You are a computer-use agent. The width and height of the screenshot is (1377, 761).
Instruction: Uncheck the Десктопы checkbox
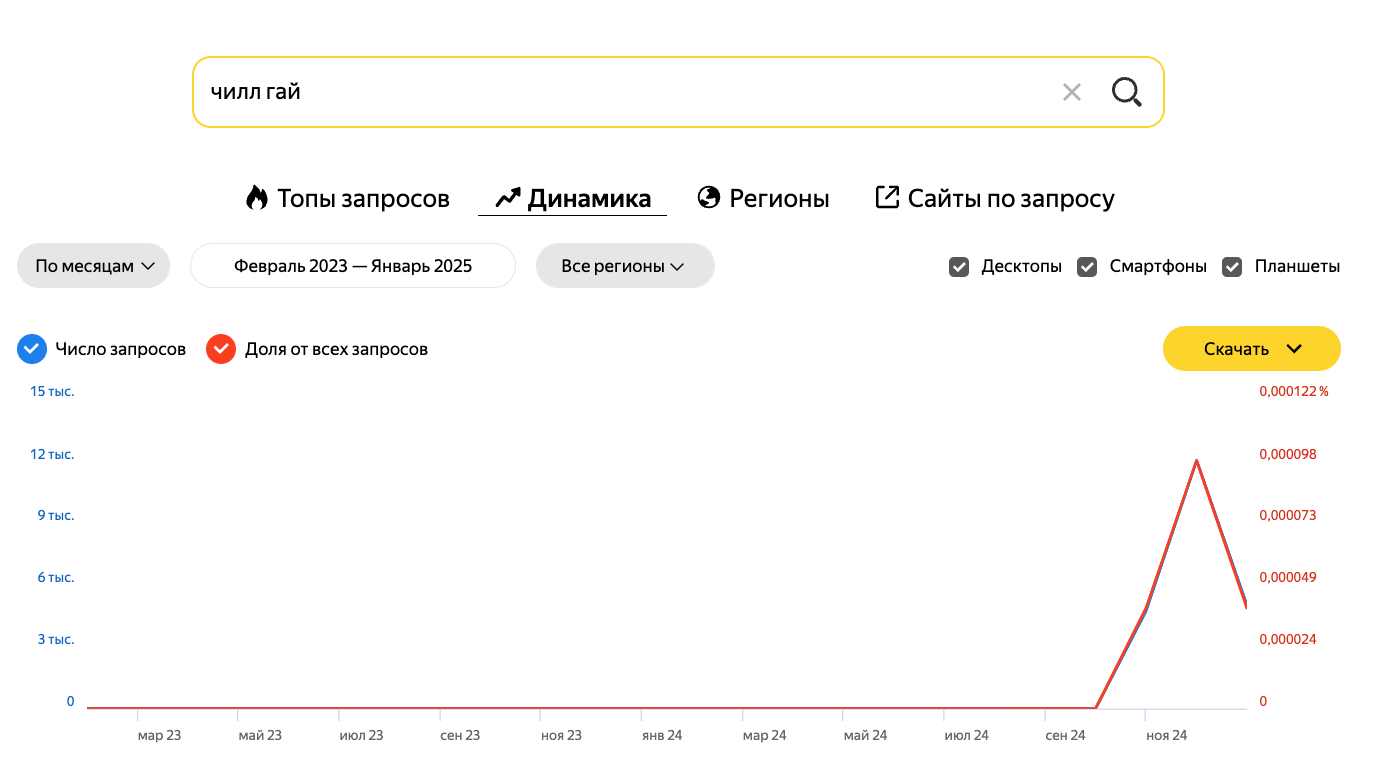click(959, 267)
